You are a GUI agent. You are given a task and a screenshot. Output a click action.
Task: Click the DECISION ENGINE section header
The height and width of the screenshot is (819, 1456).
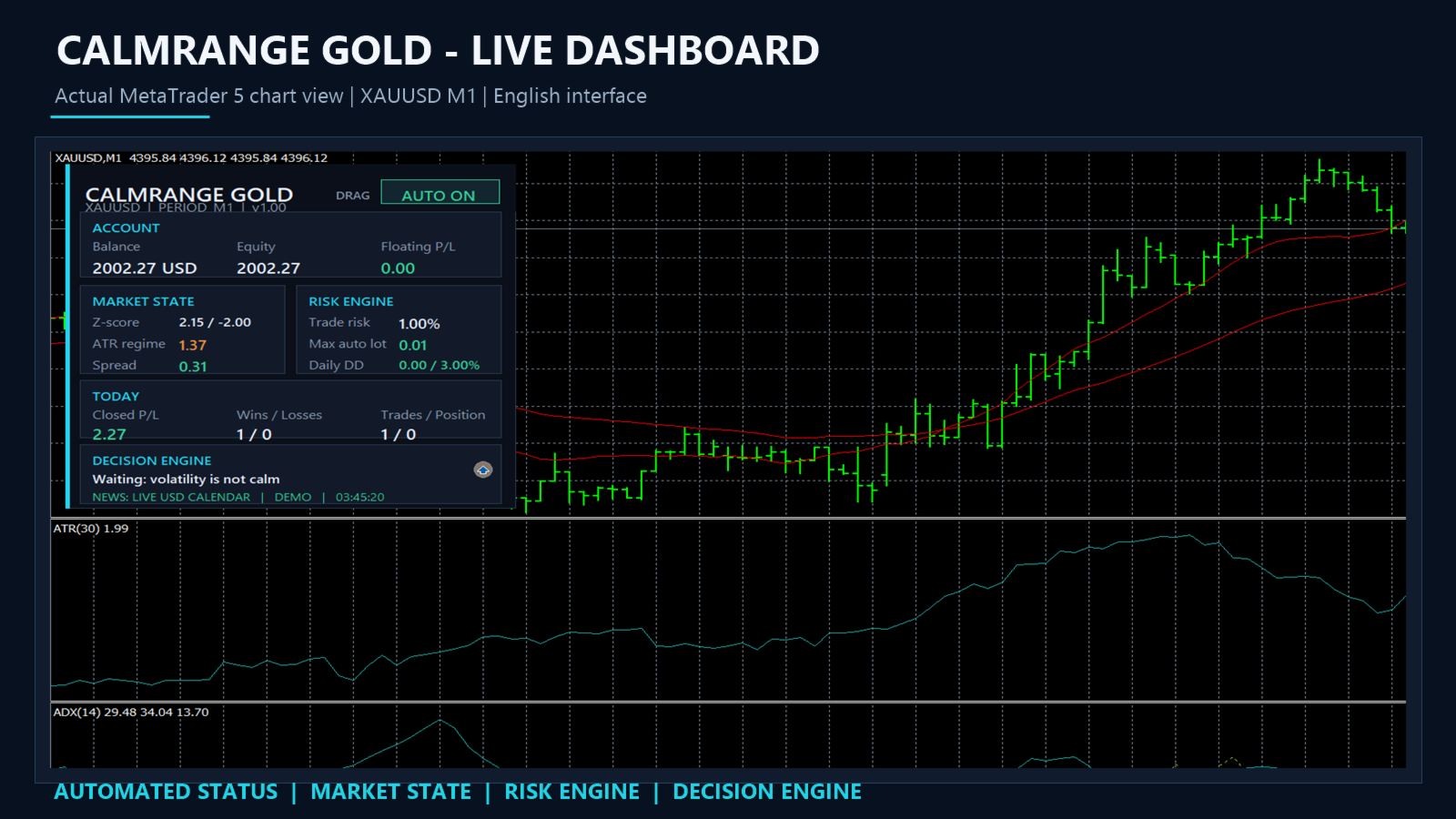click(x=152, y=461)
